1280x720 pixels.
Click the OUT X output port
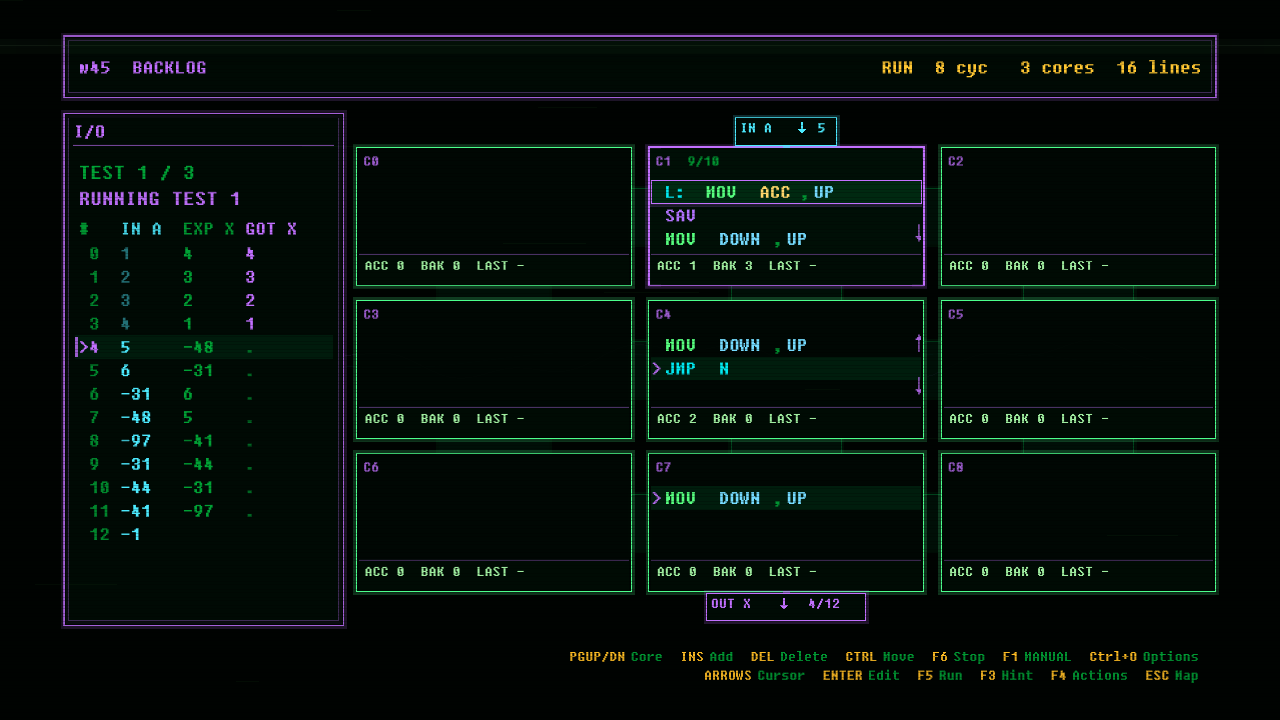pos(785,605)
